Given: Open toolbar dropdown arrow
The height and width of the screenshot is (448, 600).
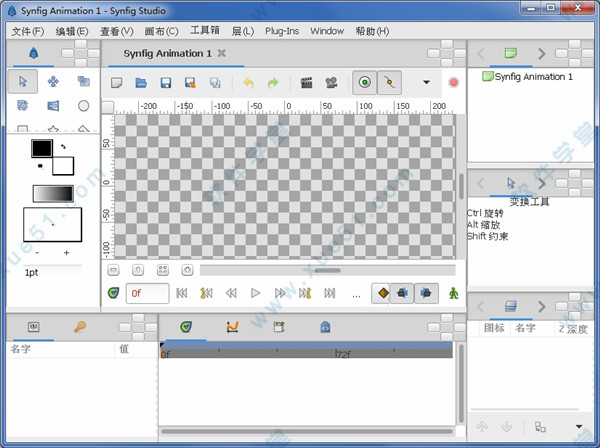Looking at the screenshot, I should [426, 82].
